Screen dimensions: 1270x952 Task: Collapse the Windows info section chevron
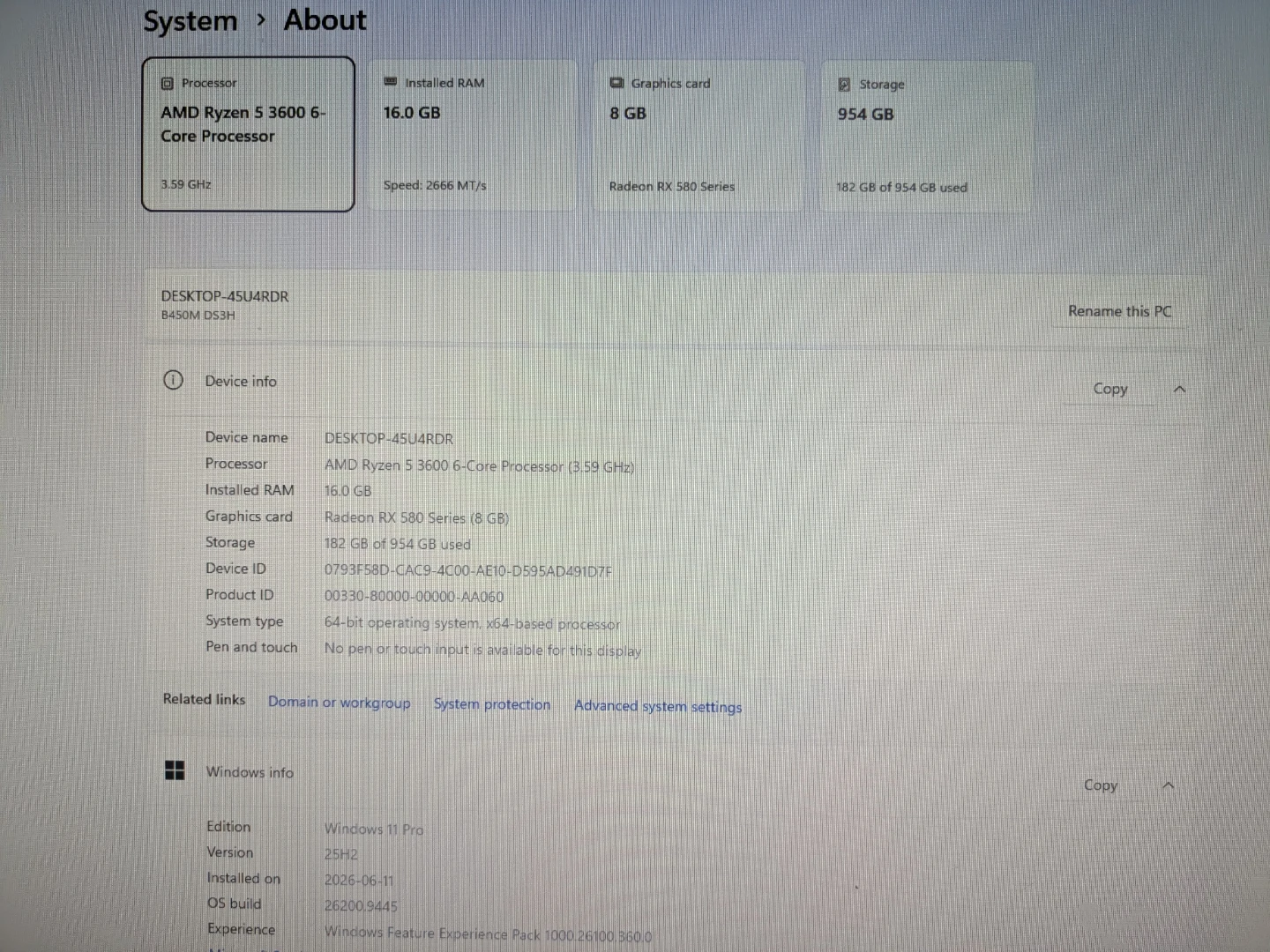click(x=1168, y=785)
